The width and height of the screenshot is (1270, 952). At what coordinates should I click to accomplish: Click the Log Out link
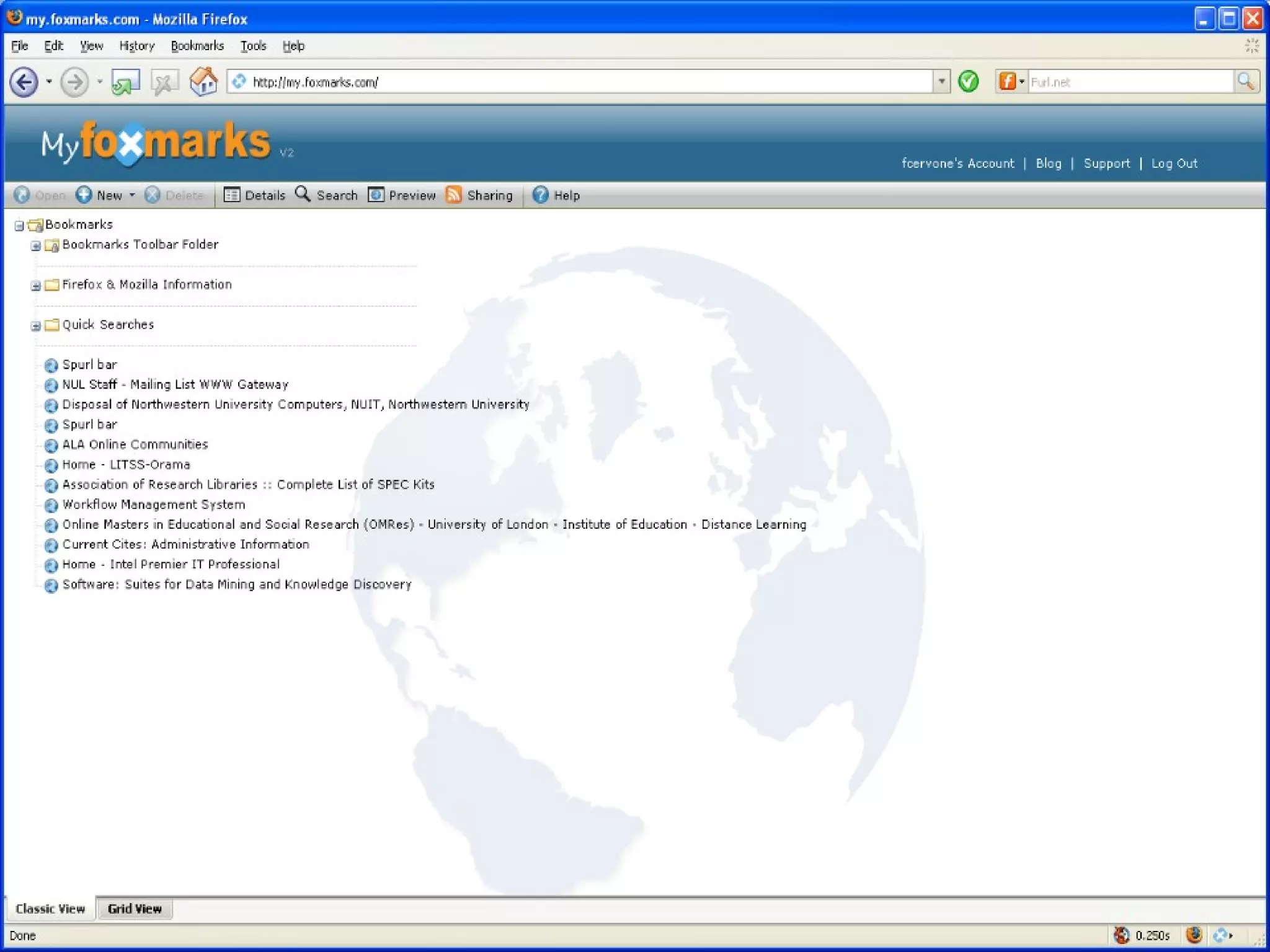click(x=1174, y=164)
